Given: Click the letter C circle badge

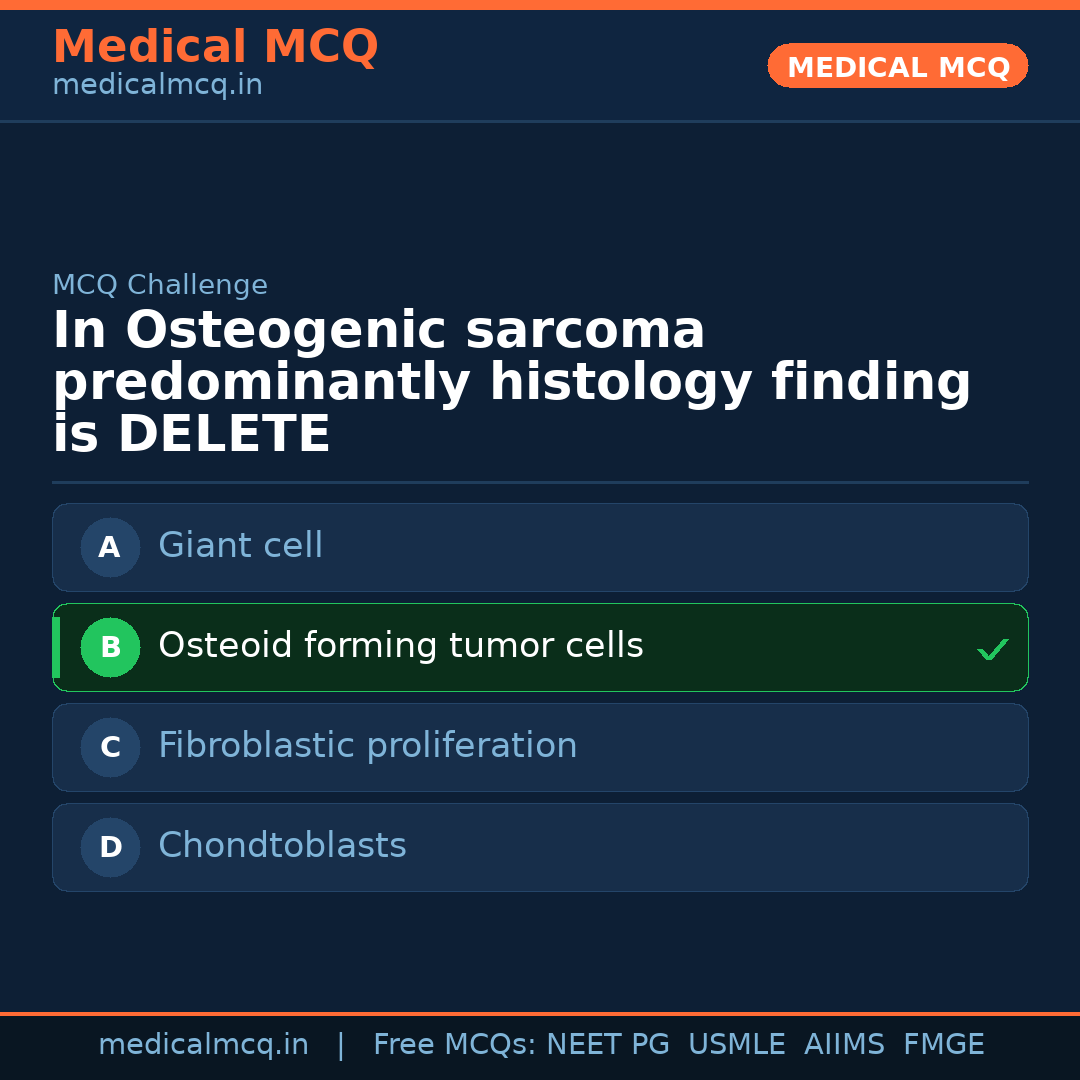Looking at the screenshot, I should [110, 747].
